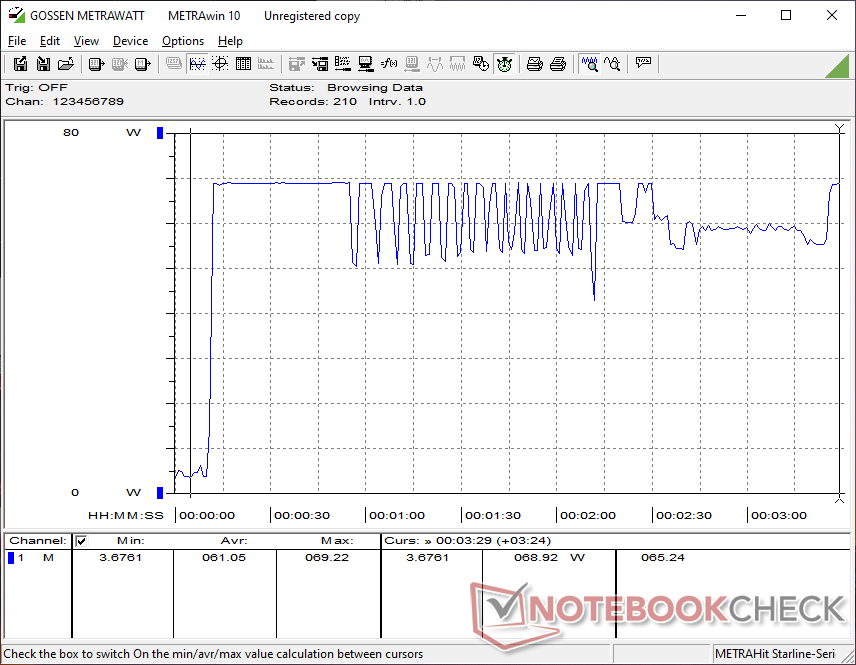The image size is (856, 665).
Task: Click the first printer icon
Action: pos(535,64)
